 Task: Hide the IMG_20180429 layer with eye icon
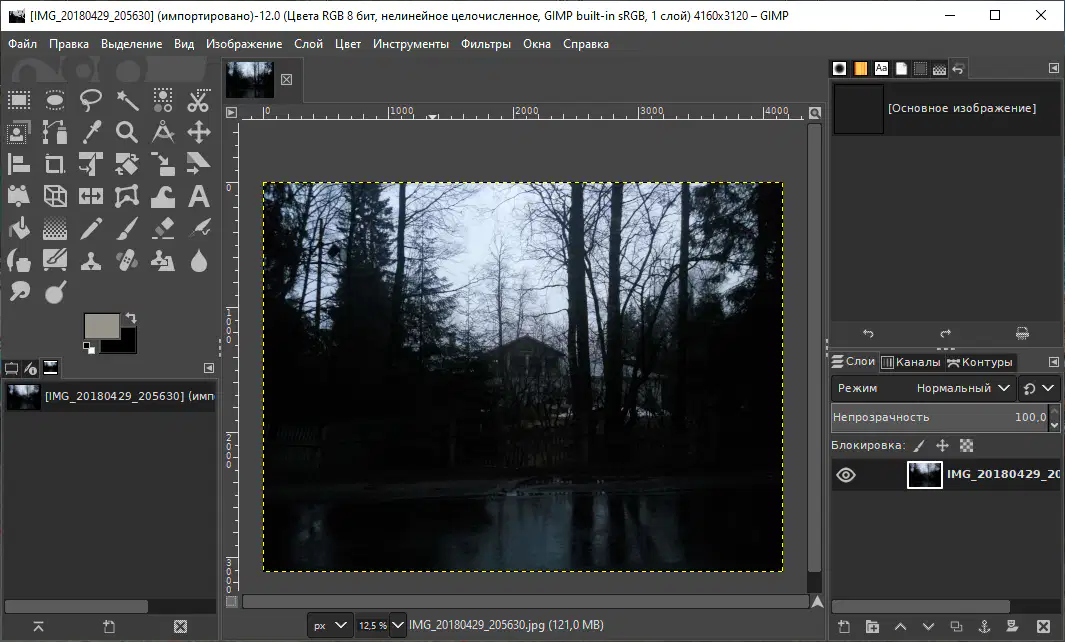click(x=846, y=475)
